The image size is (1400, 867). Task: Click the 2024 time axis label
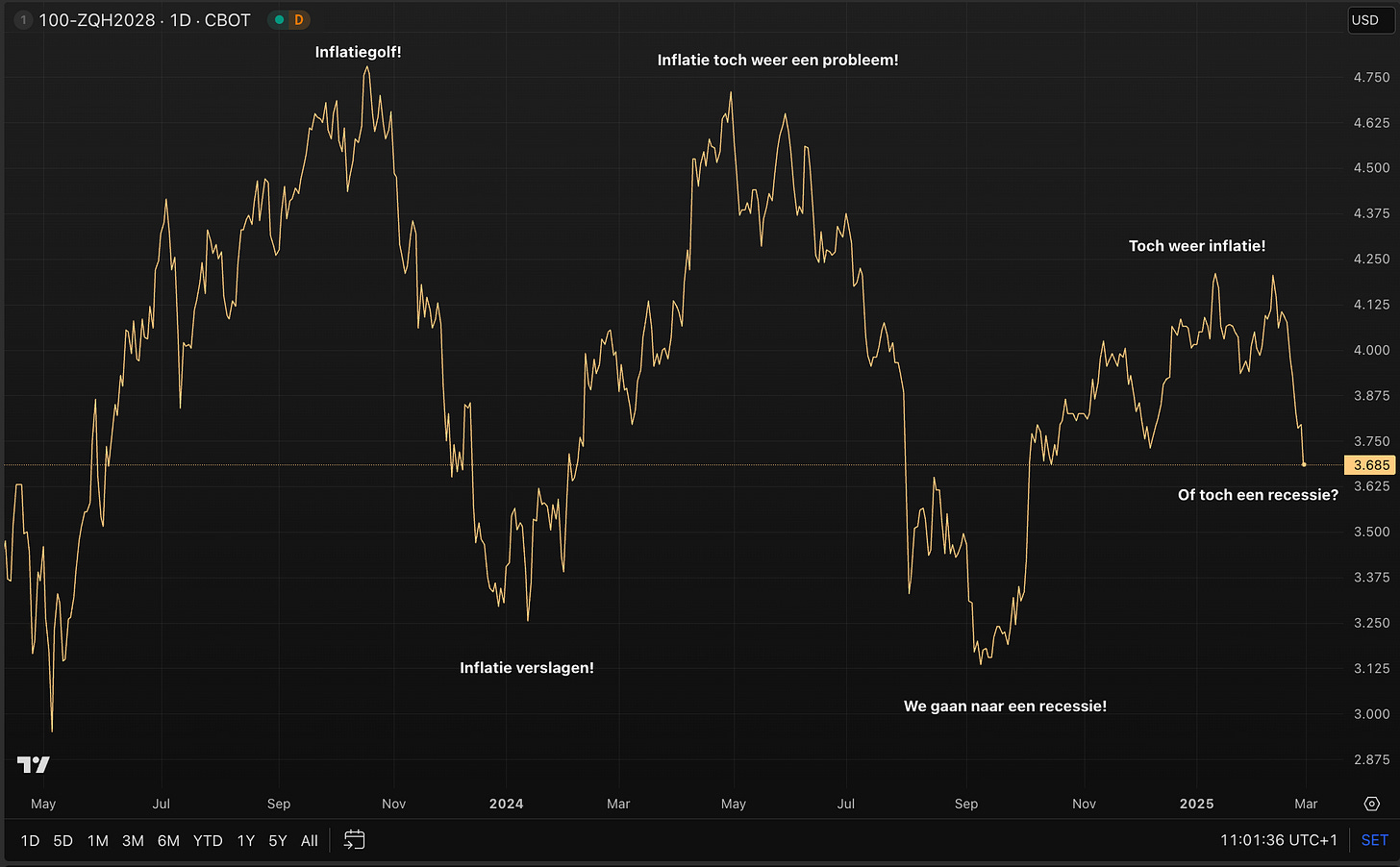click(x=507, y=804)
